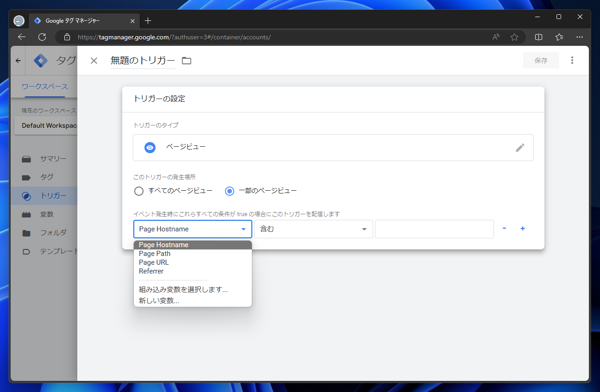
Task: Open 変数 in the sidebar
Action: pyautogui.click(x=47, y=214)
